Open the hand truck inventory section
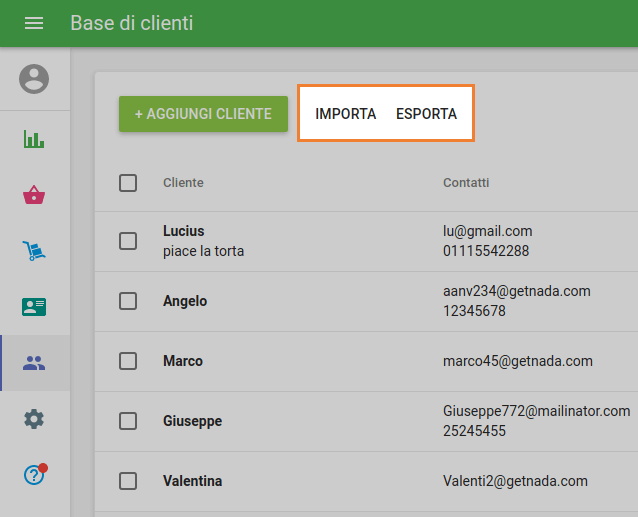Image resolution: width=638 pixels, height=517 pixels. [x=34, y=251]
